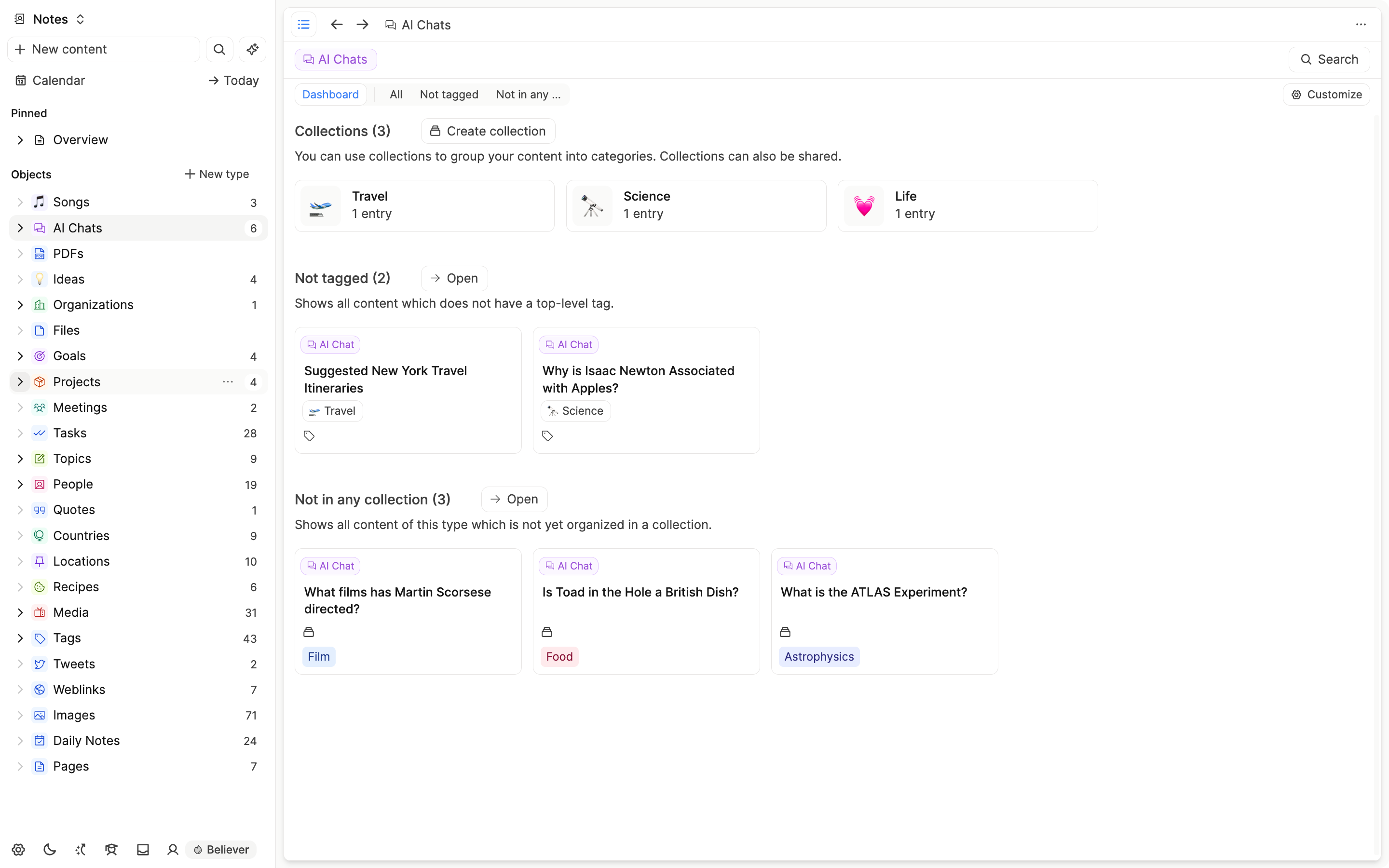This screenshot has width=1389, height=868.
Task: Toggle the All content filter
Action: [x=396, y=94]
